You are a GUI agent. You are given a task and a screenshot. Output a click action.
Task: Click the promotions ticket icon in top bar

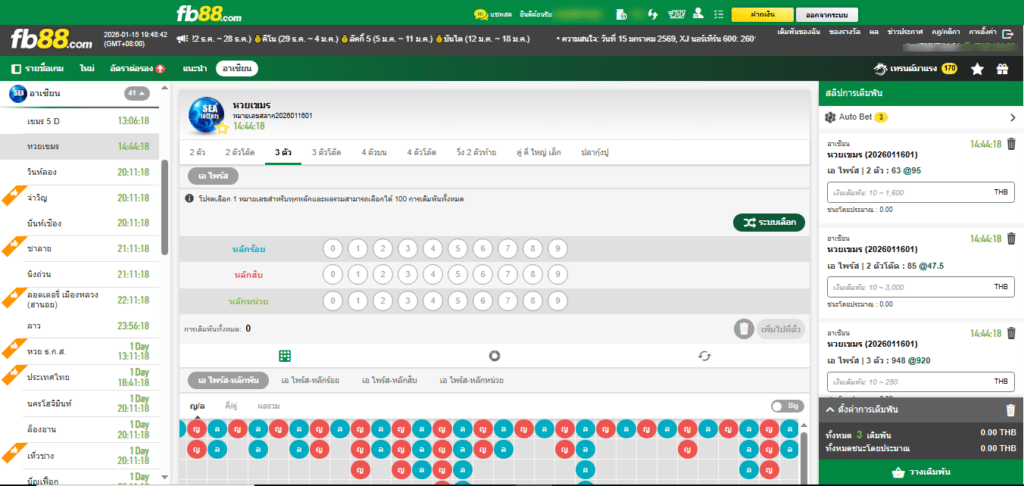(675, 14)
